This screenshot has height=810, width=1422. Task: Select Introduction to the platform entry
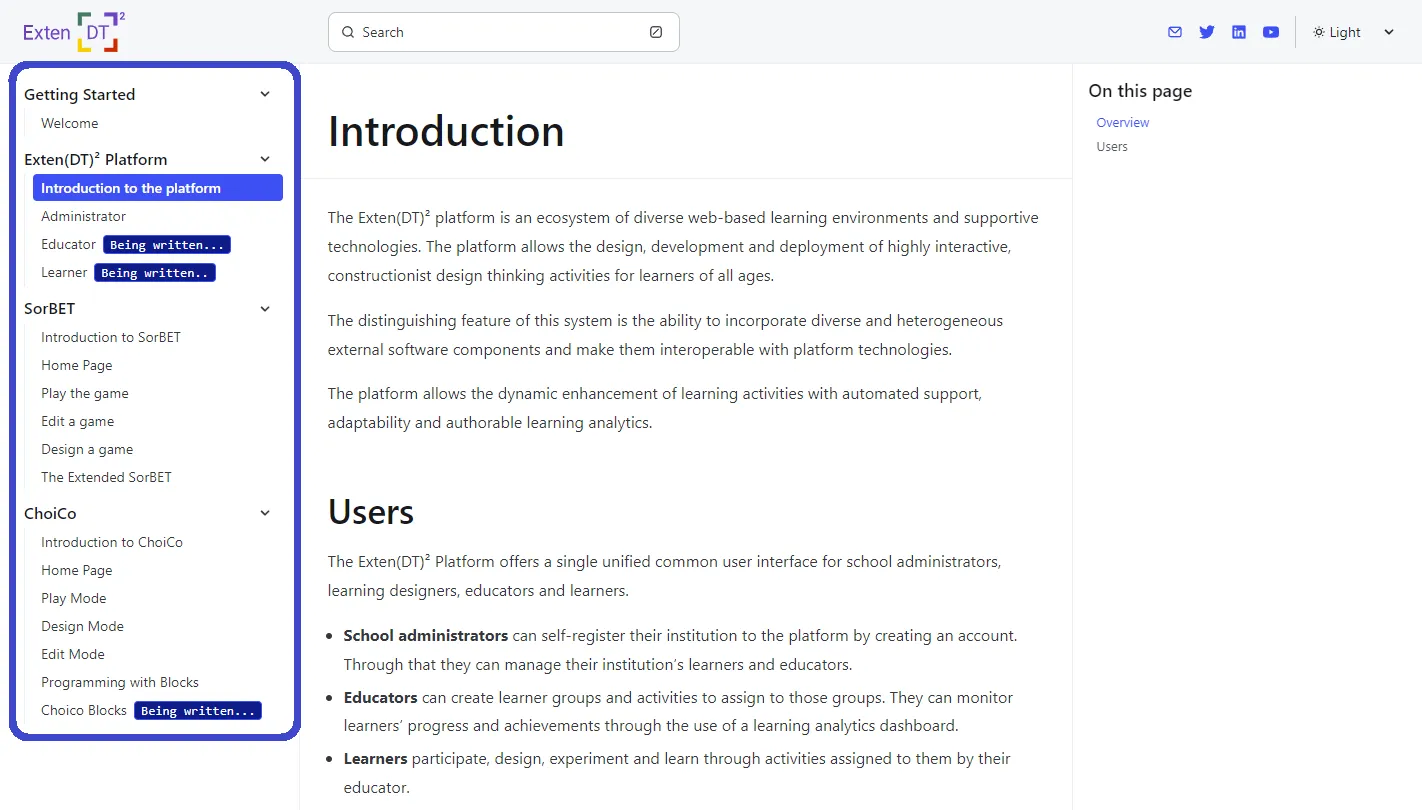point(131,188)
